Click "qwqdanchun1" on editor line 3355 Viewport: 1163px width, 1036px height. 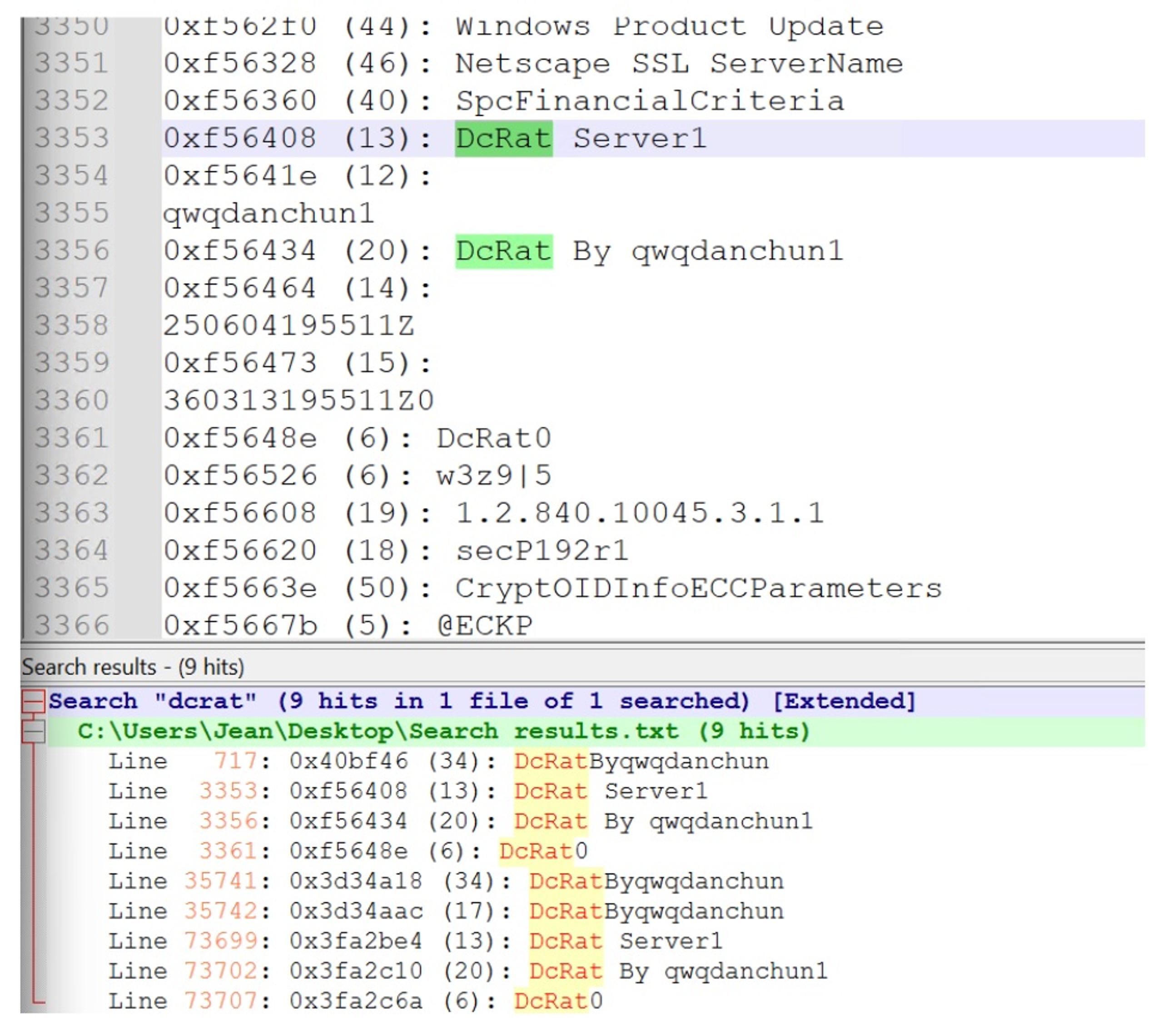pyautogui.click(x=268, y=214)
